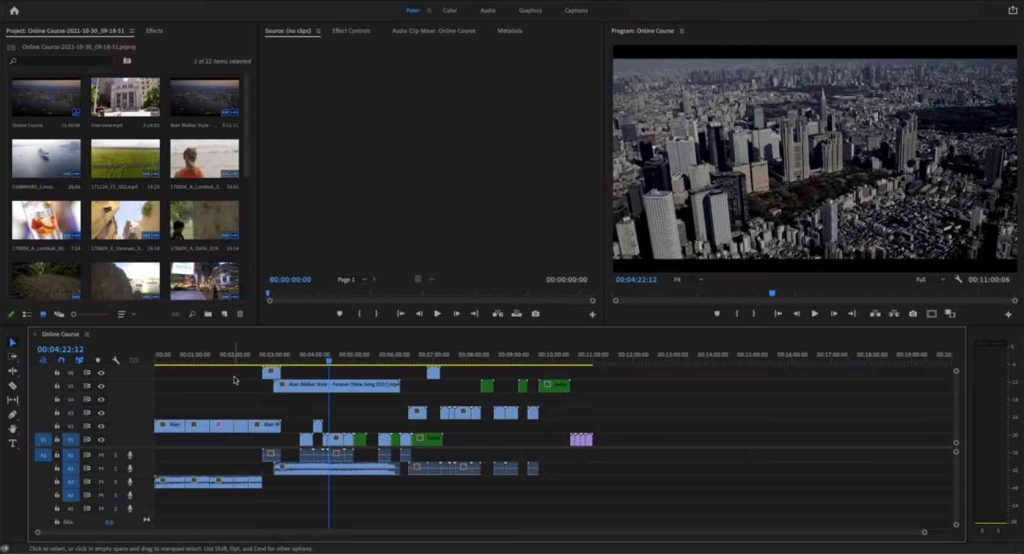This screenshot has height=554, width=1024.
Task: Open Page 1 dropdown in Source monitor
Action: coord(351,280)
